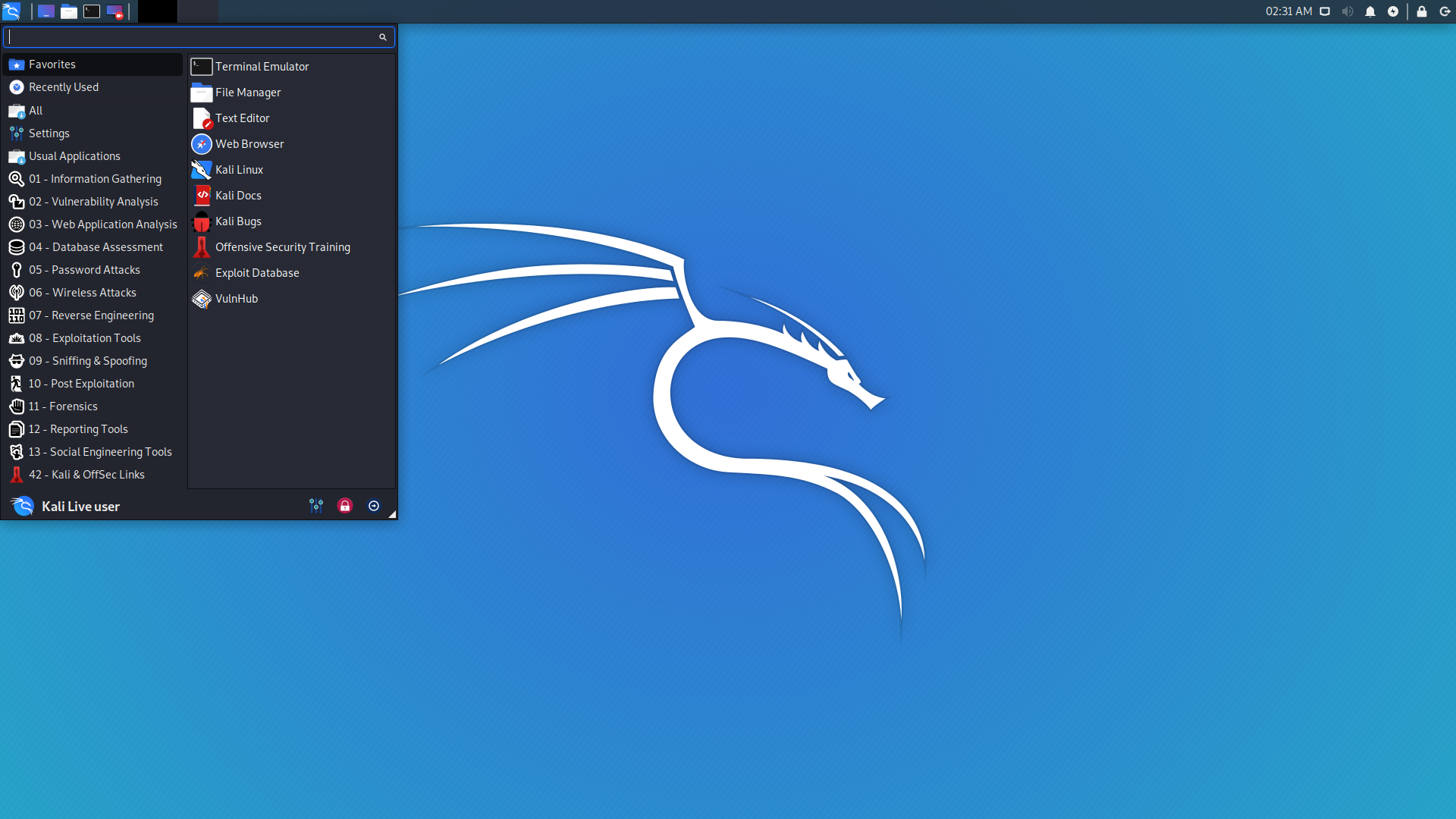Open the Usual Applications category

(93, 156)
